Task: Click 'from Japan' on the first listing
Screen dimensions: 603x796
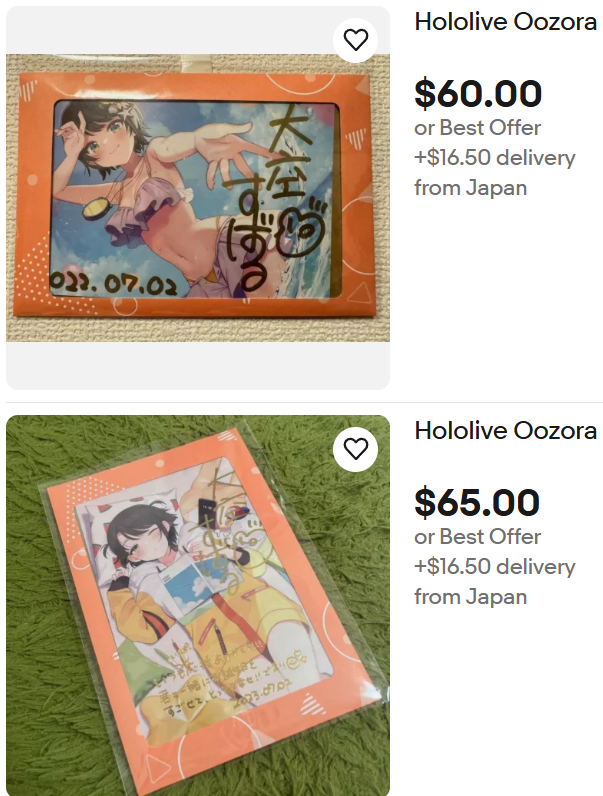Action: (x=471, y=188)
